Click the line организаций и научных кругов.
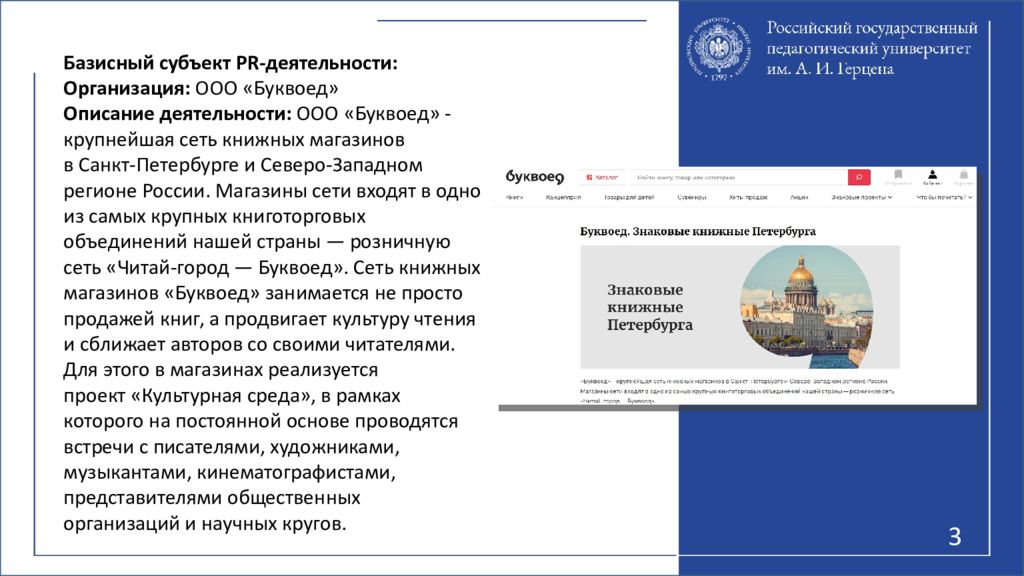The width and height of the screenshot is (1024, 576). click(204, 524)
